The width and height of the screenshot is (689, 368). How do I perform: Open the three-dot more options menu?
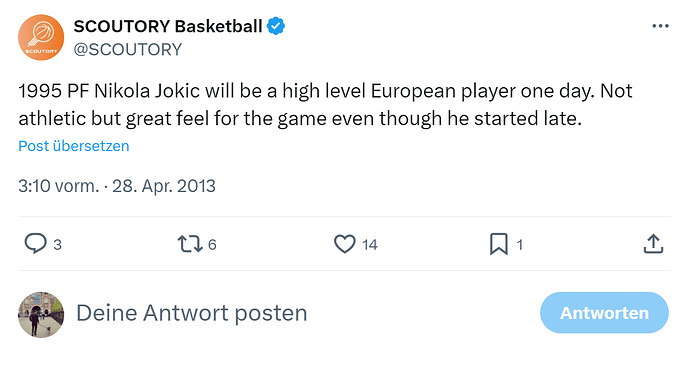(x=660, y=26)
